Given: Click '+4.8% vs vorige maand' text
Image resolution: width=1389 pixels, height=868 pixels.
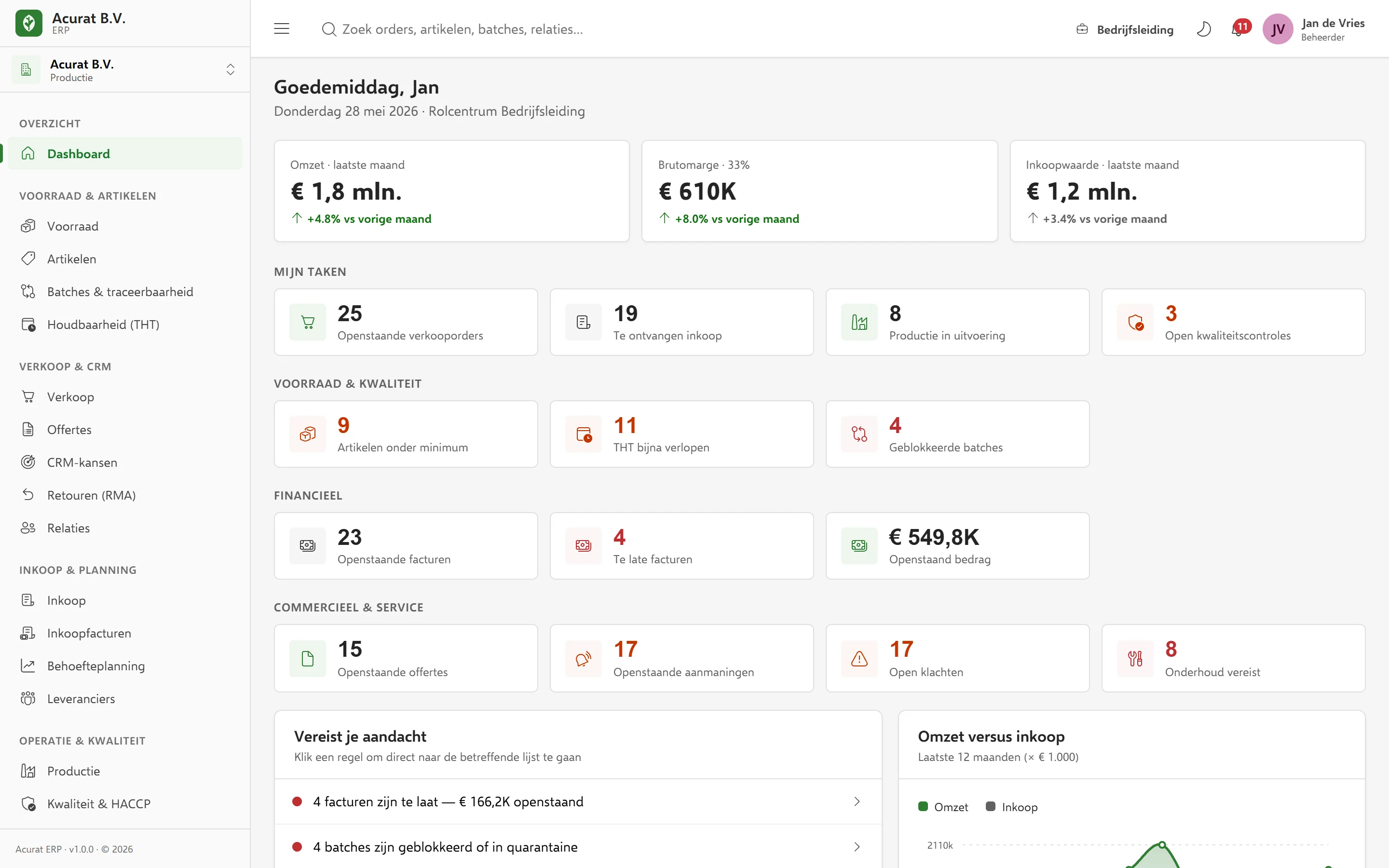Looking at the screenshot, I should (x=369, y=219).
